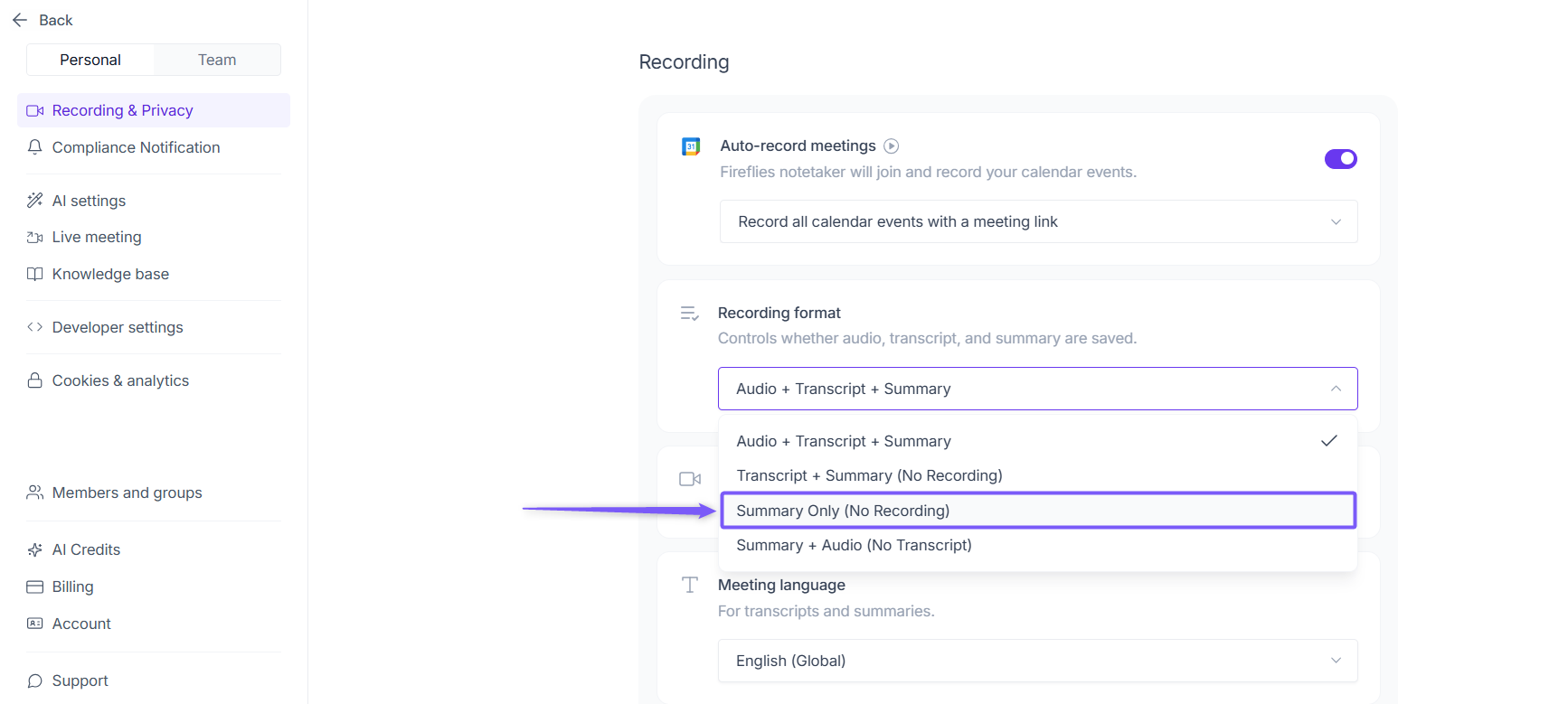
Task: Click the play icon beside Auto-record meetings
Action: tap(891, 146)
